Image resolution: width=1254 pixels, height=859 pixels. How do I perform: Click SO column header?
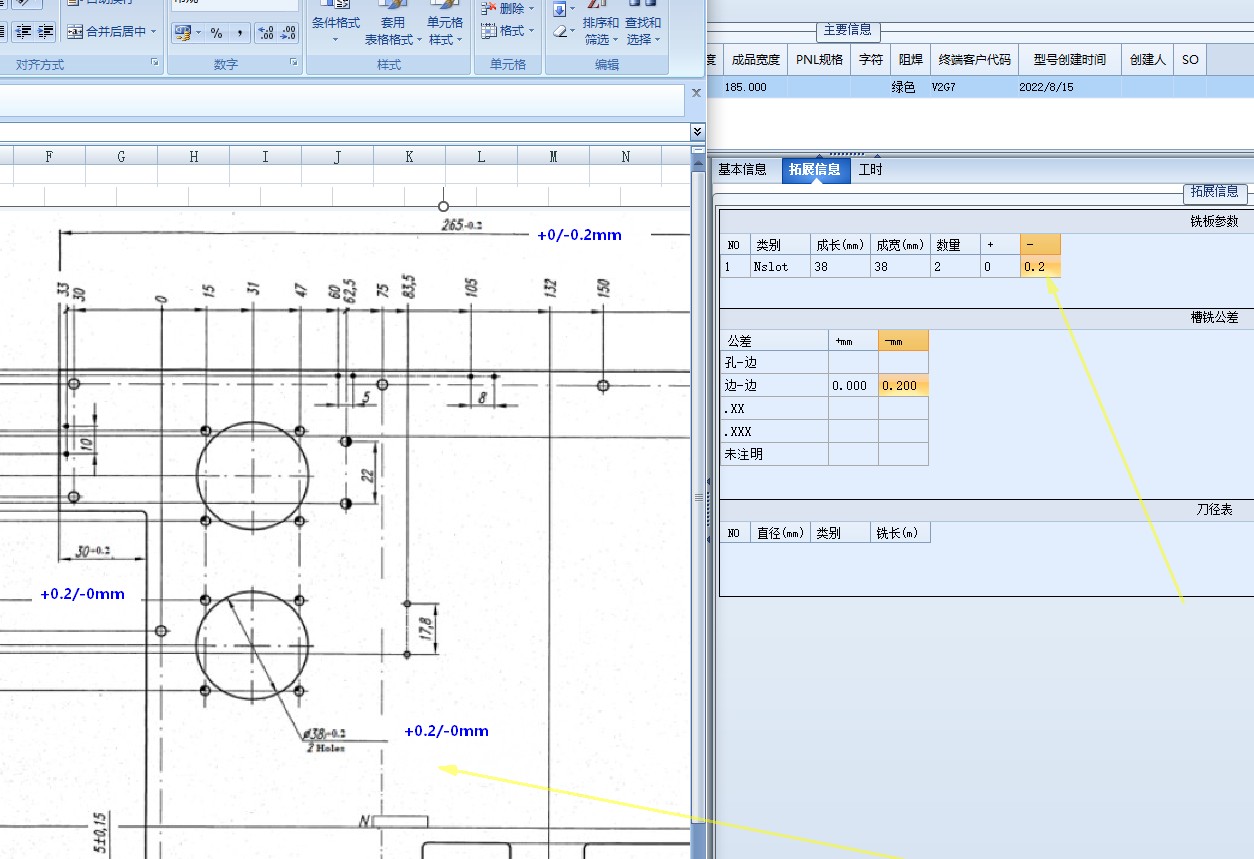[1190, 60]
